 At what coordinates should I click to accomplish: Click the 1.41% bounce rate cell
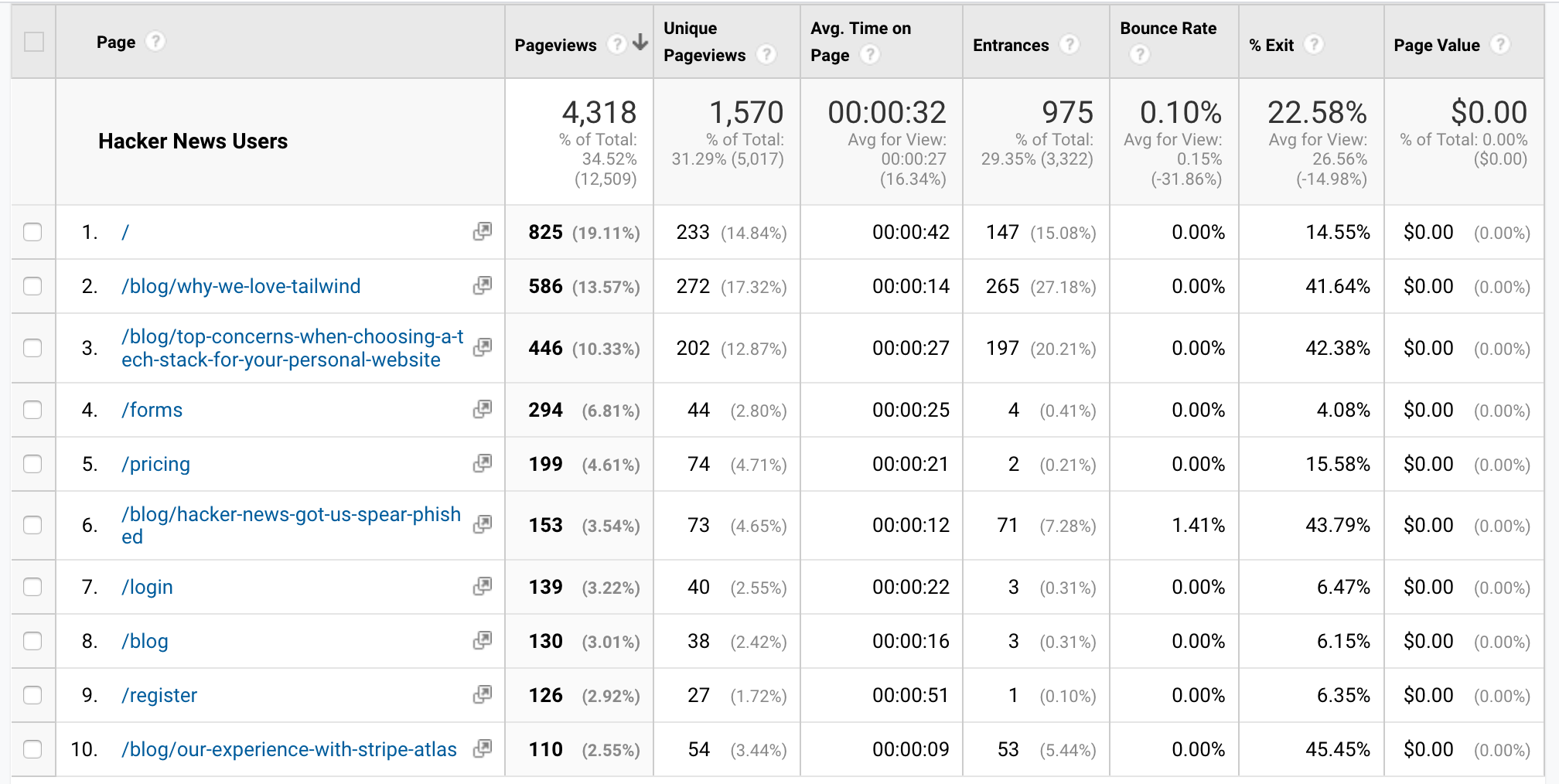1198,525
